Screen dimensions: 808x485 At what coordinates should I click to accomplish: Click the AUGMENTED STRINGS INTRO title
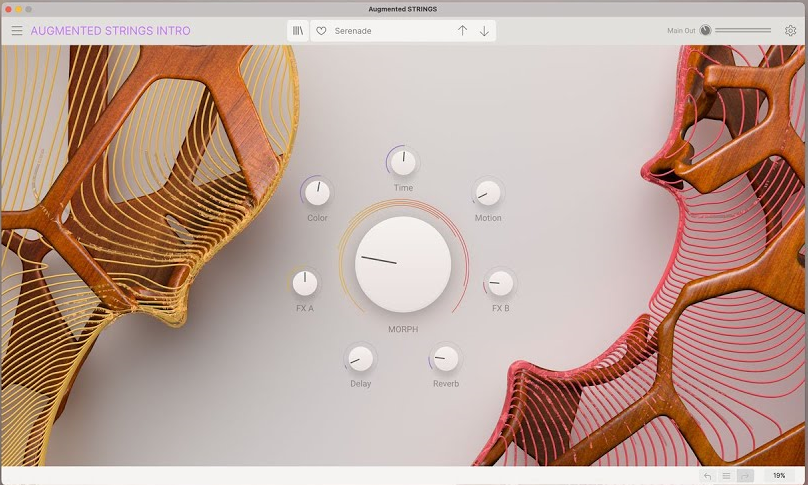tap(110, 31)
